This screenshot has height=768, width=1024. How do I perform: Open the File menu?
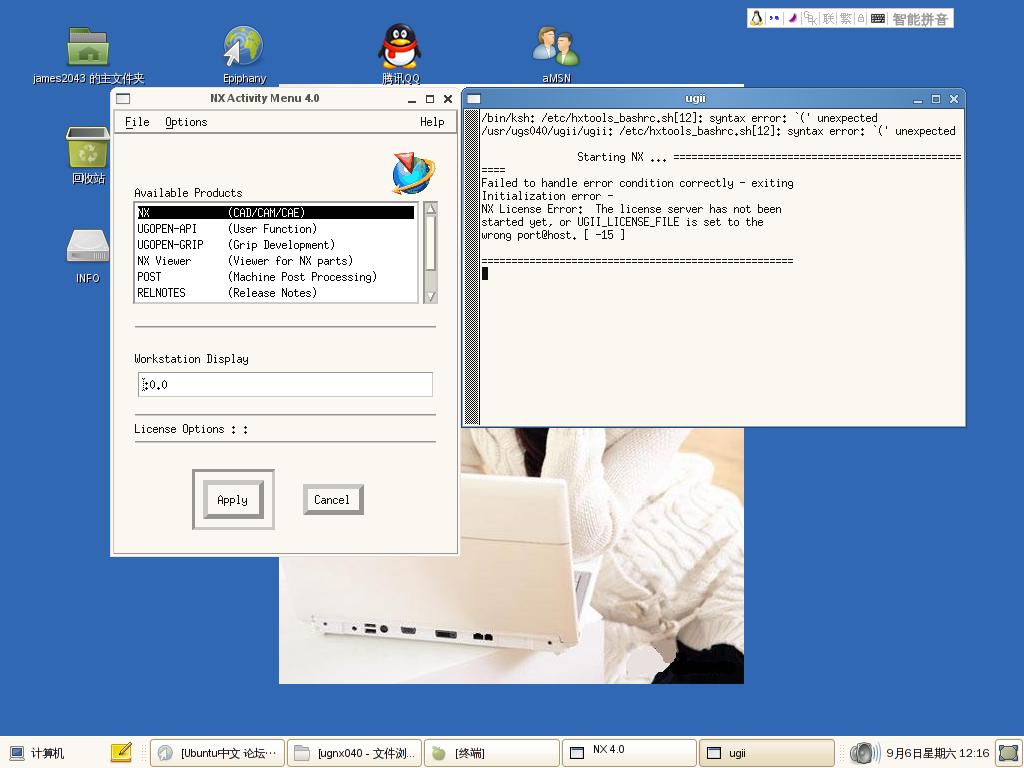[137, 122]
